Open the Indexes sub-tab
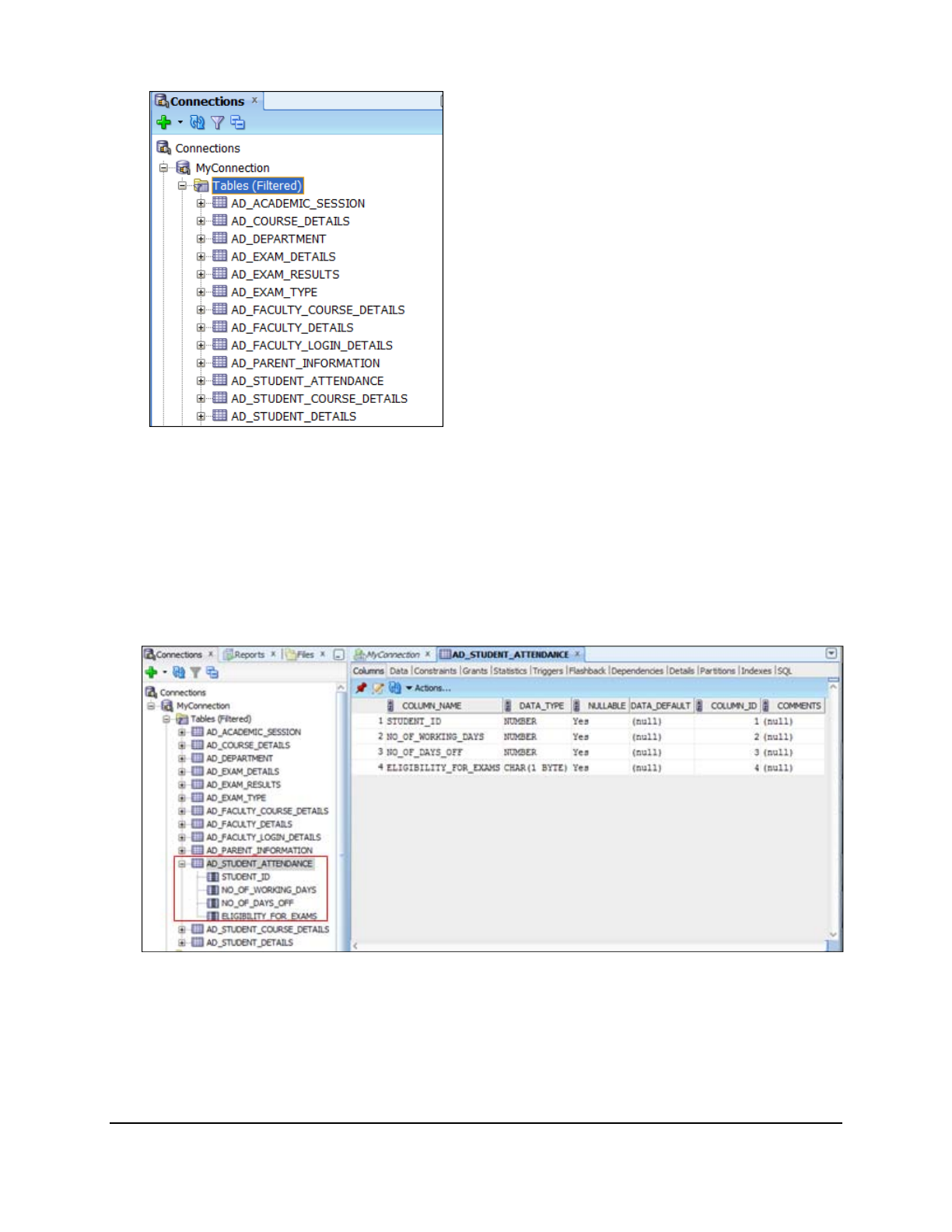This screenshot has height=1232, width=952. pyautogui.click(x=756, y=671)
